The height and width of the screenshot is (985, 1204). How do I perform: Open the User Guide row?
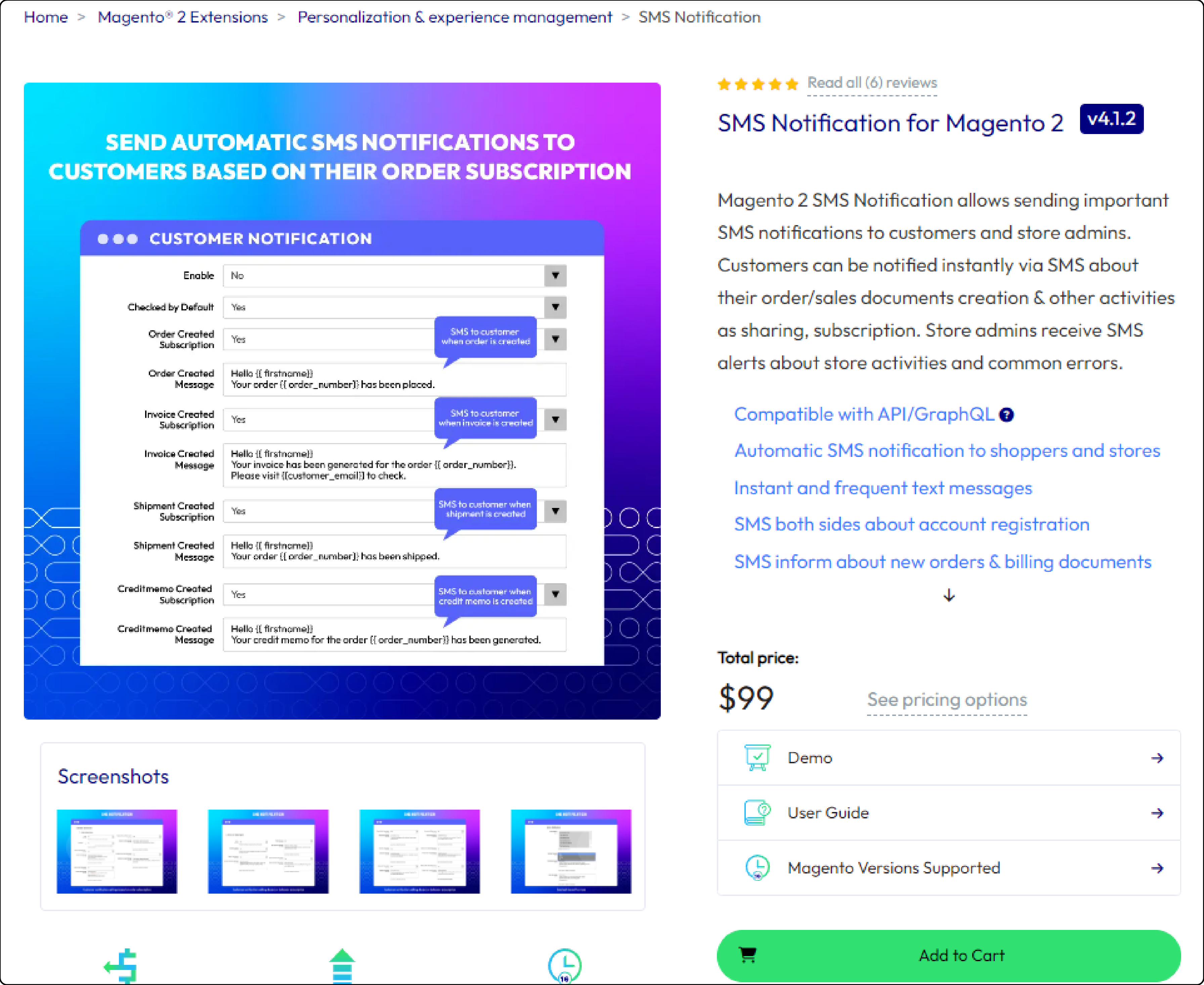point(949,813)
